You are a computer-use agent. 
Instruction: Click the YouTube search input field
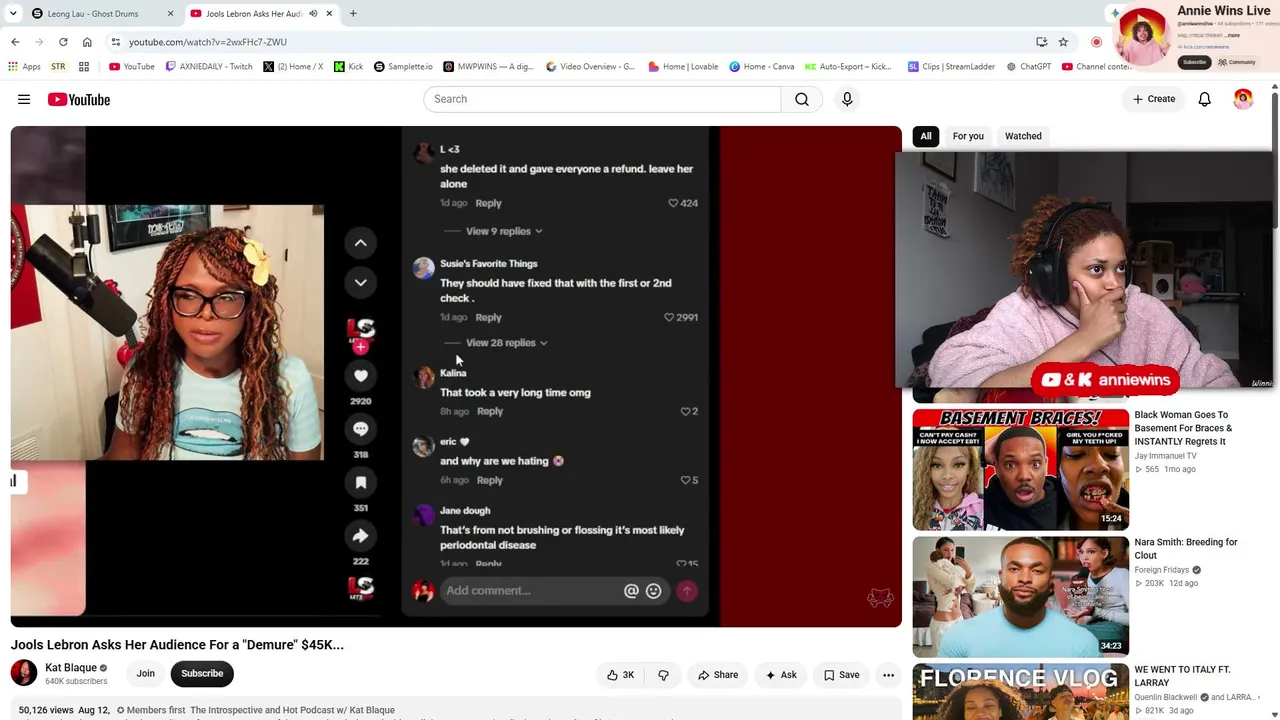point(602,99)
